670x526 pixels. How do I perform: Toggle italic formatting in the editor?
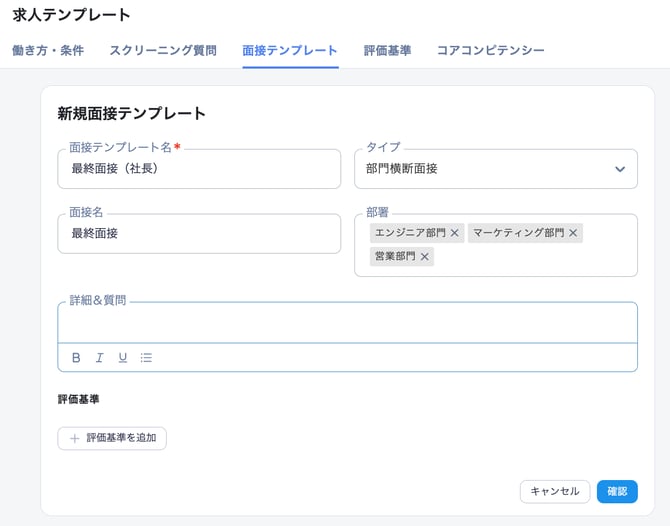pos(100,358)
